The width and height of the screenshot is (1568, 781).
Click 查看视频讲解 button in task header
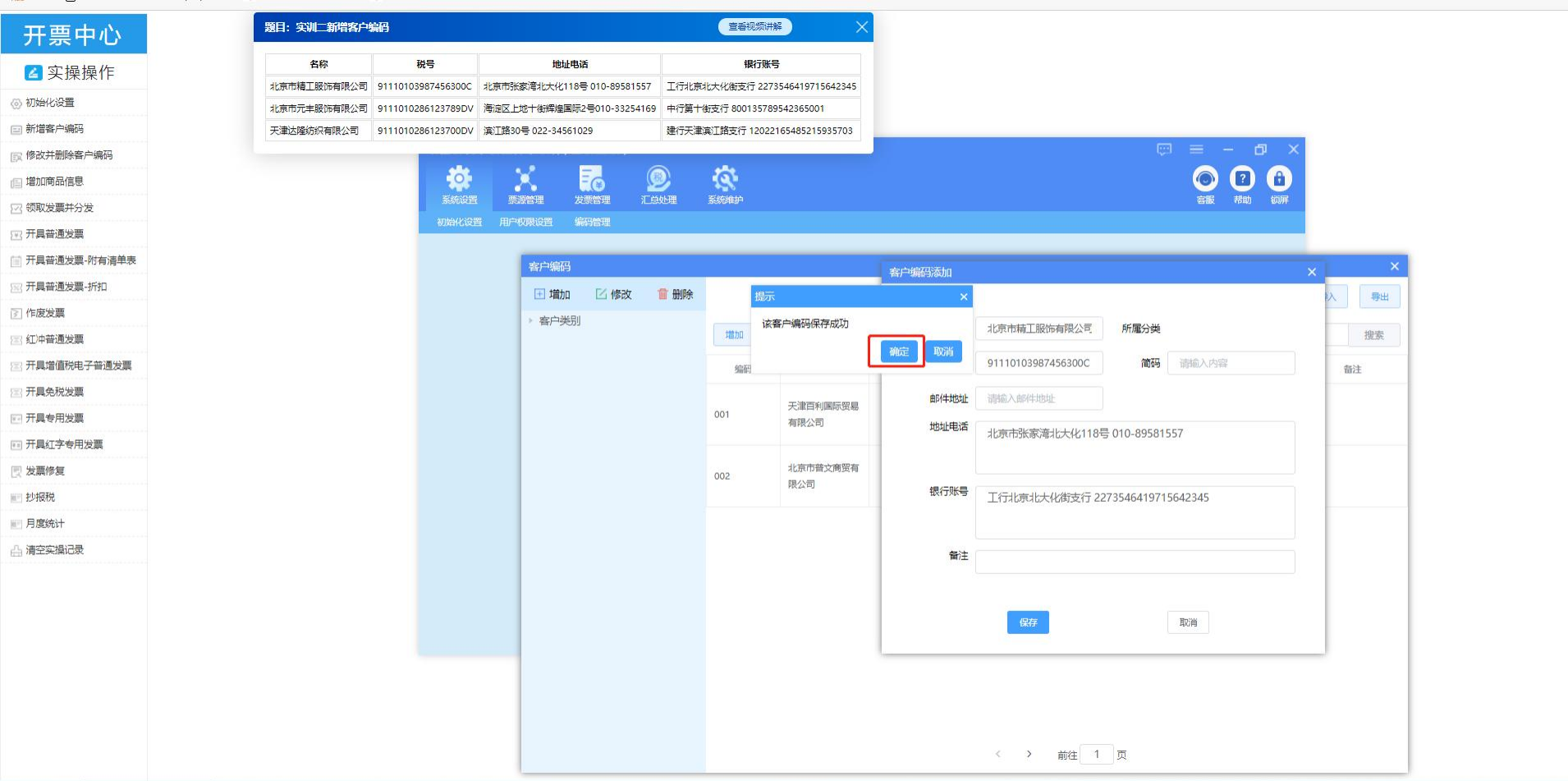coord(755,27)
